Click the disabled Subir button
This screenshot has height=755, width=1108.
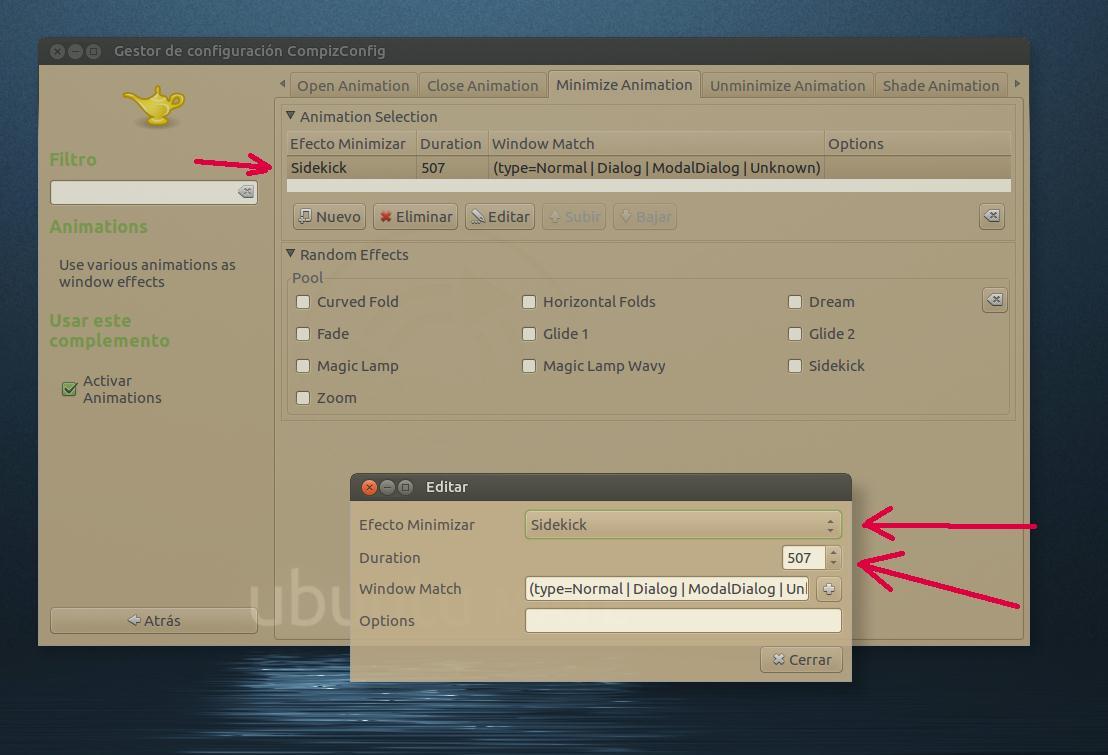[x=574, y=216]
